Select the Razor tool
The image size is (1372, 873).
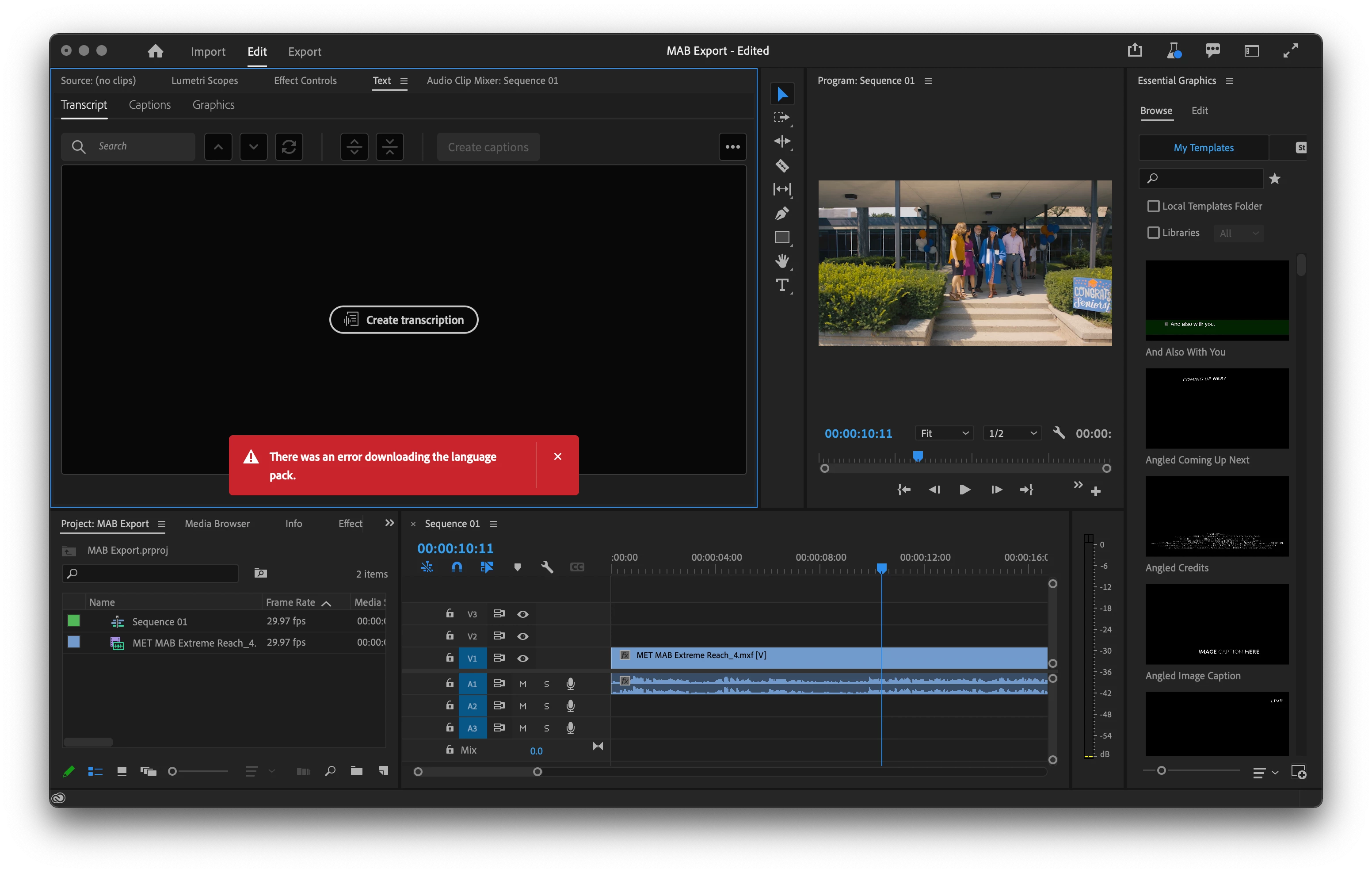[x=782, y=165]
